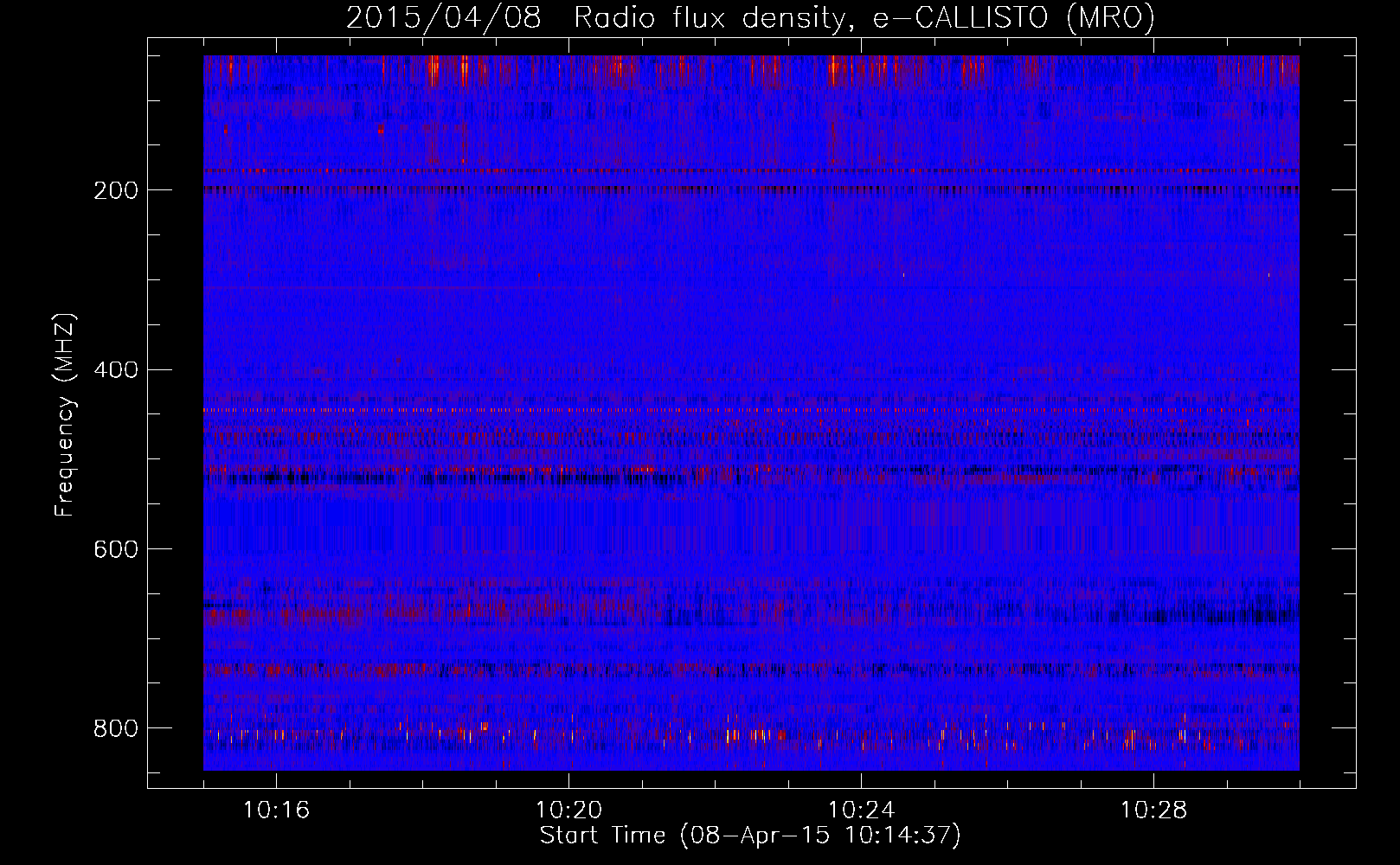The width and height of the screenshot is (1400, 865).
Task: Click the 400 frequency tick label
Action: click(115, 370)
